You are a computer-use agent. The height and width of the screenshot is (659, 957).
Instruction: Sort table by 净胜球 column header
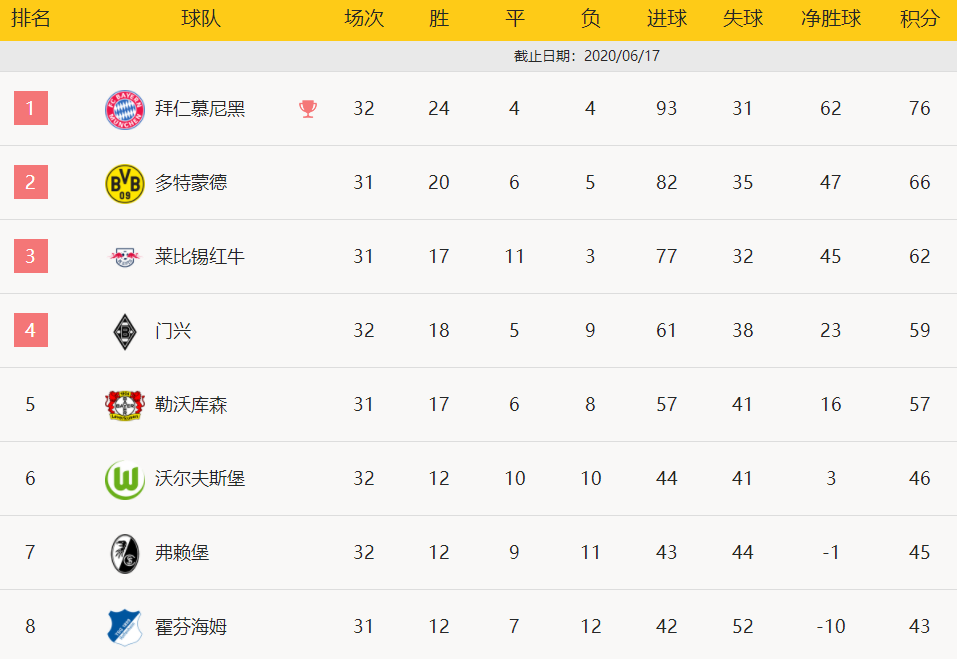831,18
